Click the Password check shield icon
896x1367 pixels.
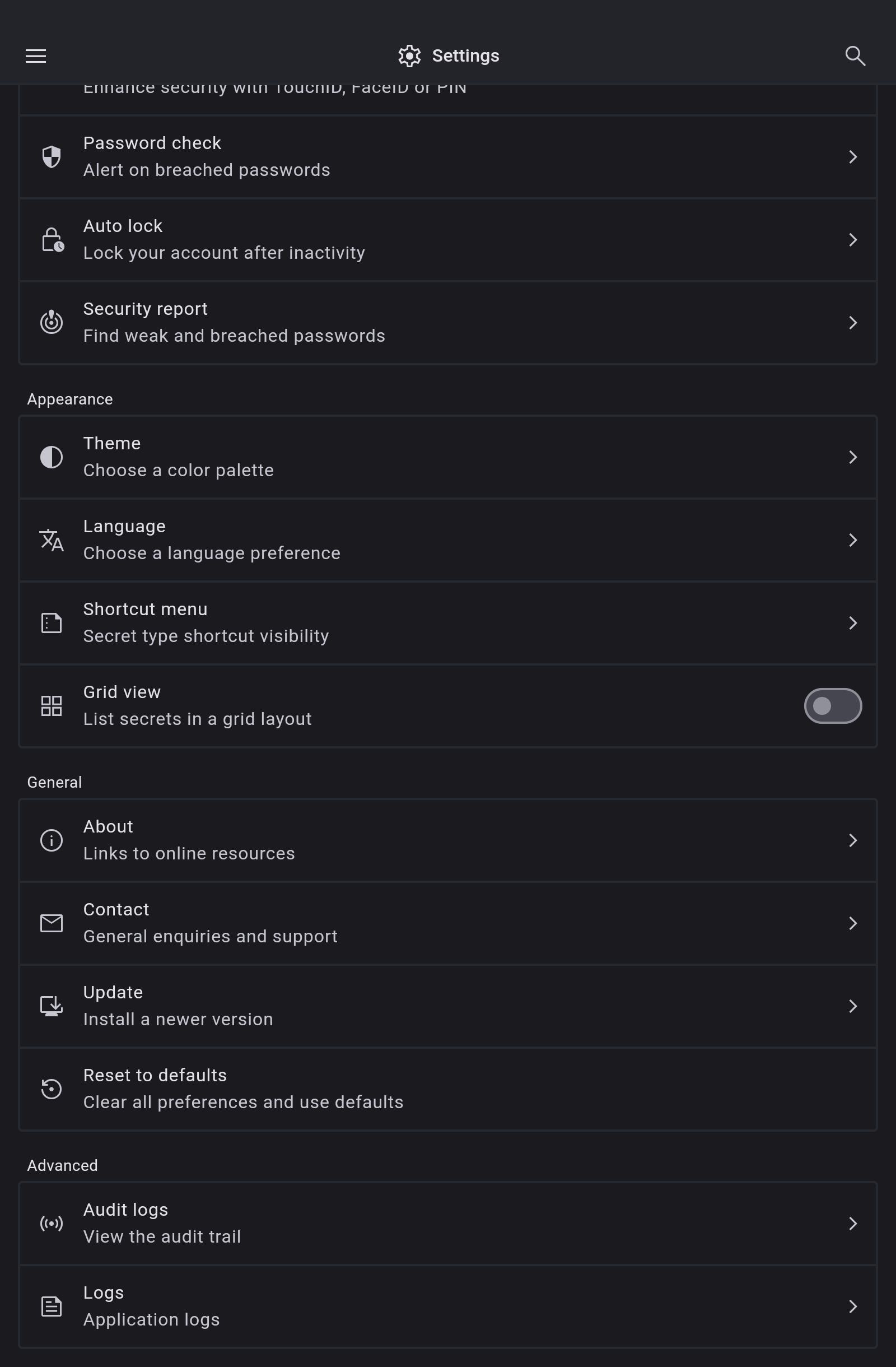[x=51, y=157]
